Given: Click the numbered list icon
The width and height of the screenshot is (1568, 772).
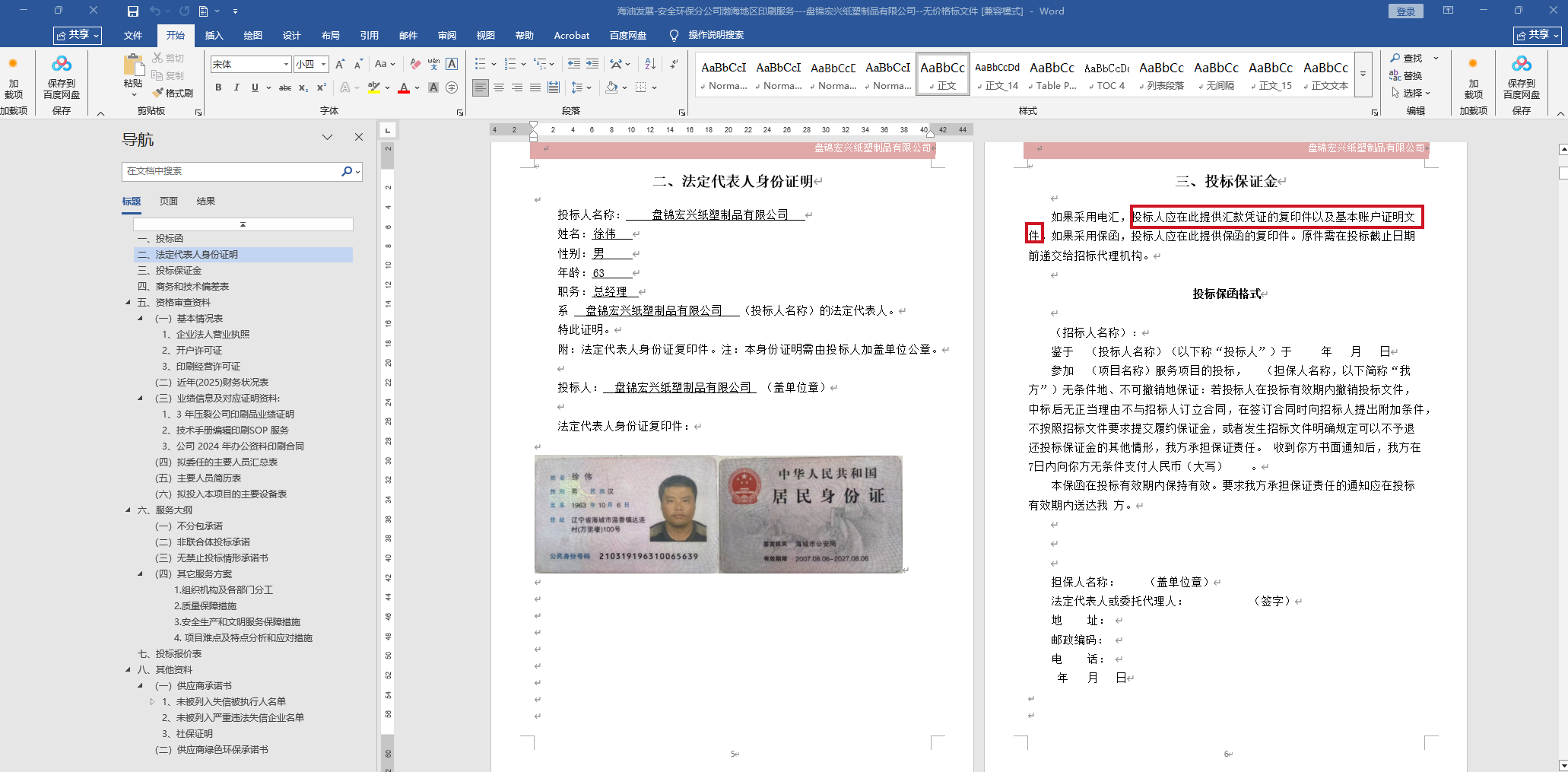Looking at the screenshot, I should [510, 64].
